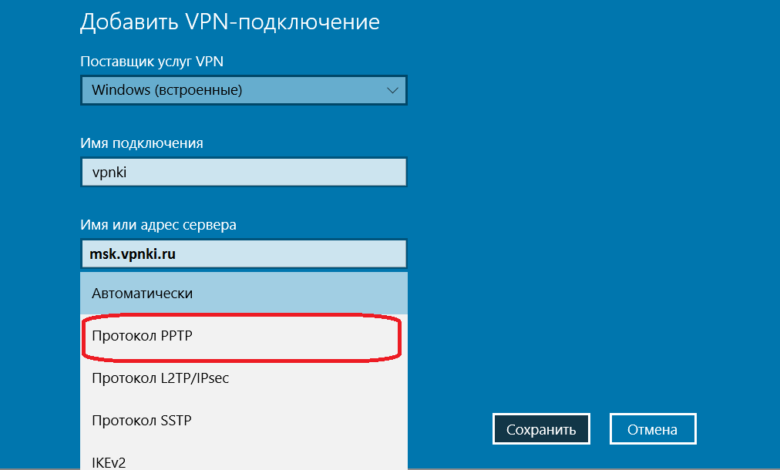The width and height of the screenshot is (780, 470).
Task: Cancel with the 'Отмена' button
Action: coord(652,429)
